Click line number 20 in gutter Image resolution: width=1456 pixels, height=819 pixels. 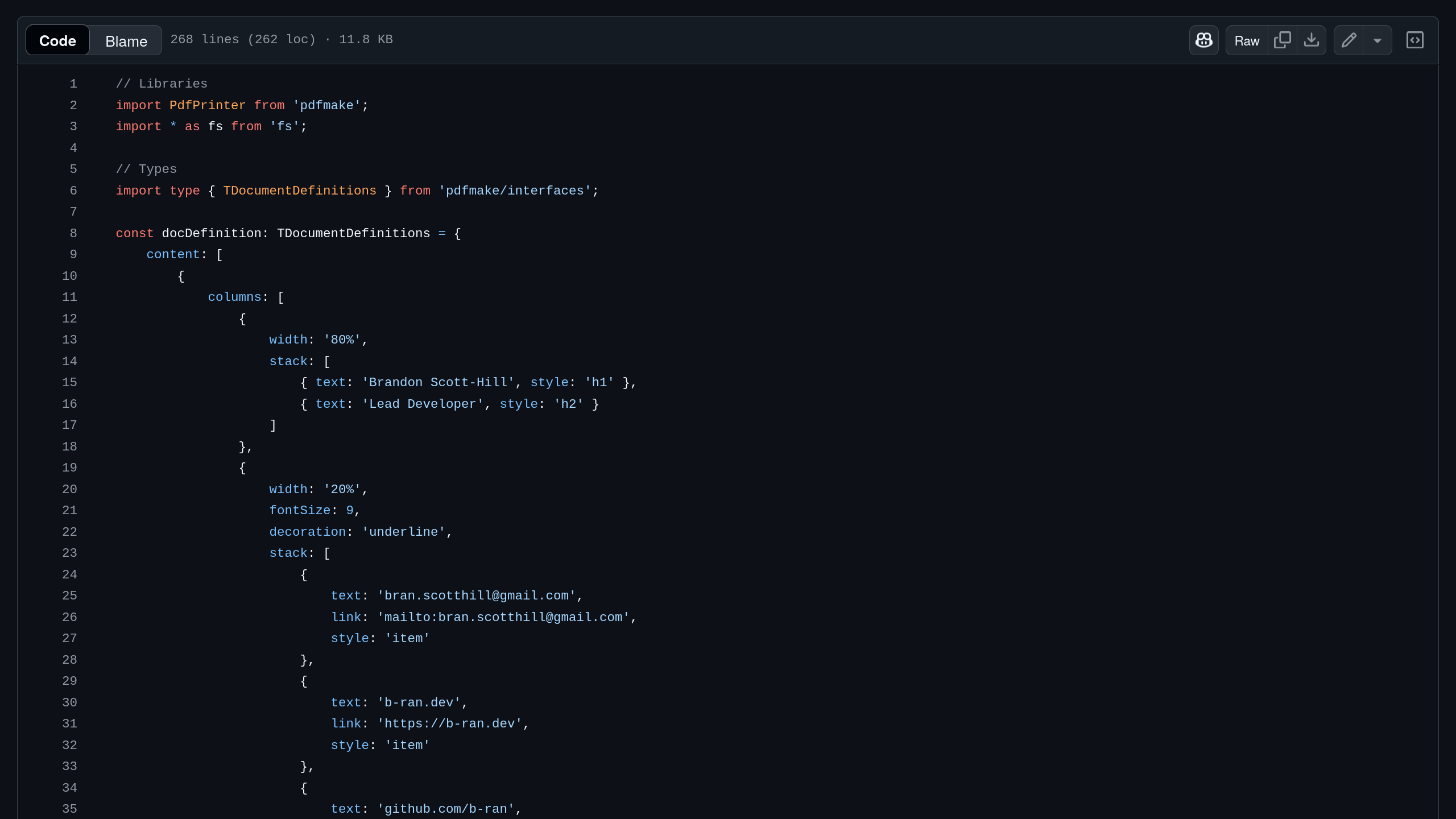[69, 490]
